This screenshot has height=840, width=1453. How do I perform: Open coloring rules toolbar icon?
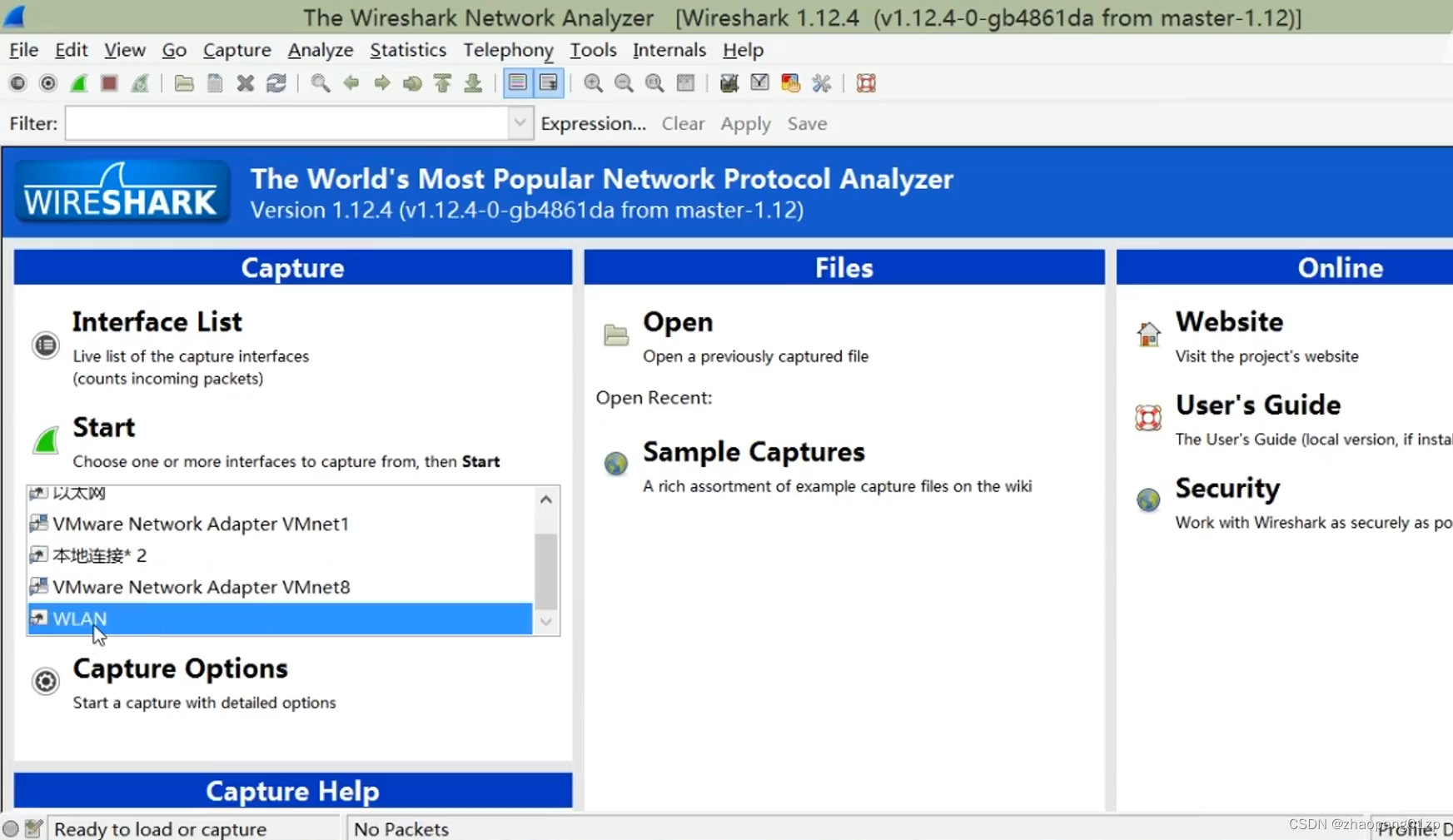(x=791, y=83)
